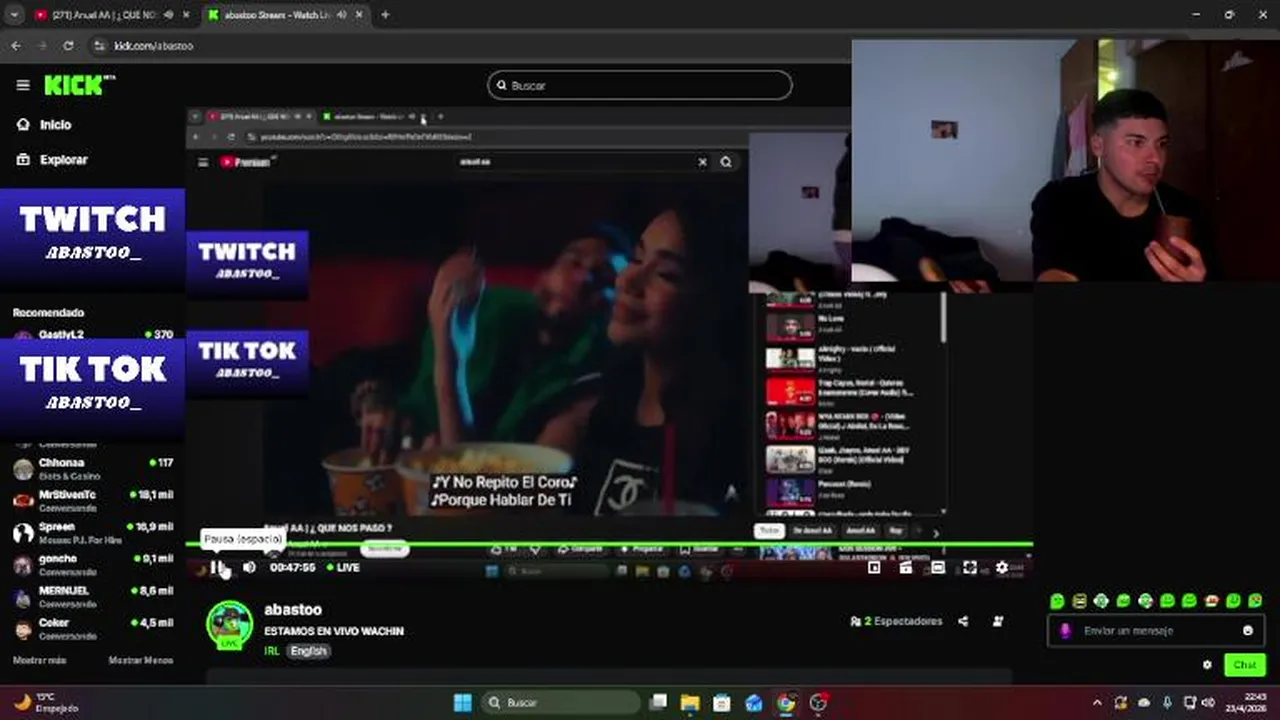
Task: Expand the list with Mostrar más
Action: tap(39, 660)
